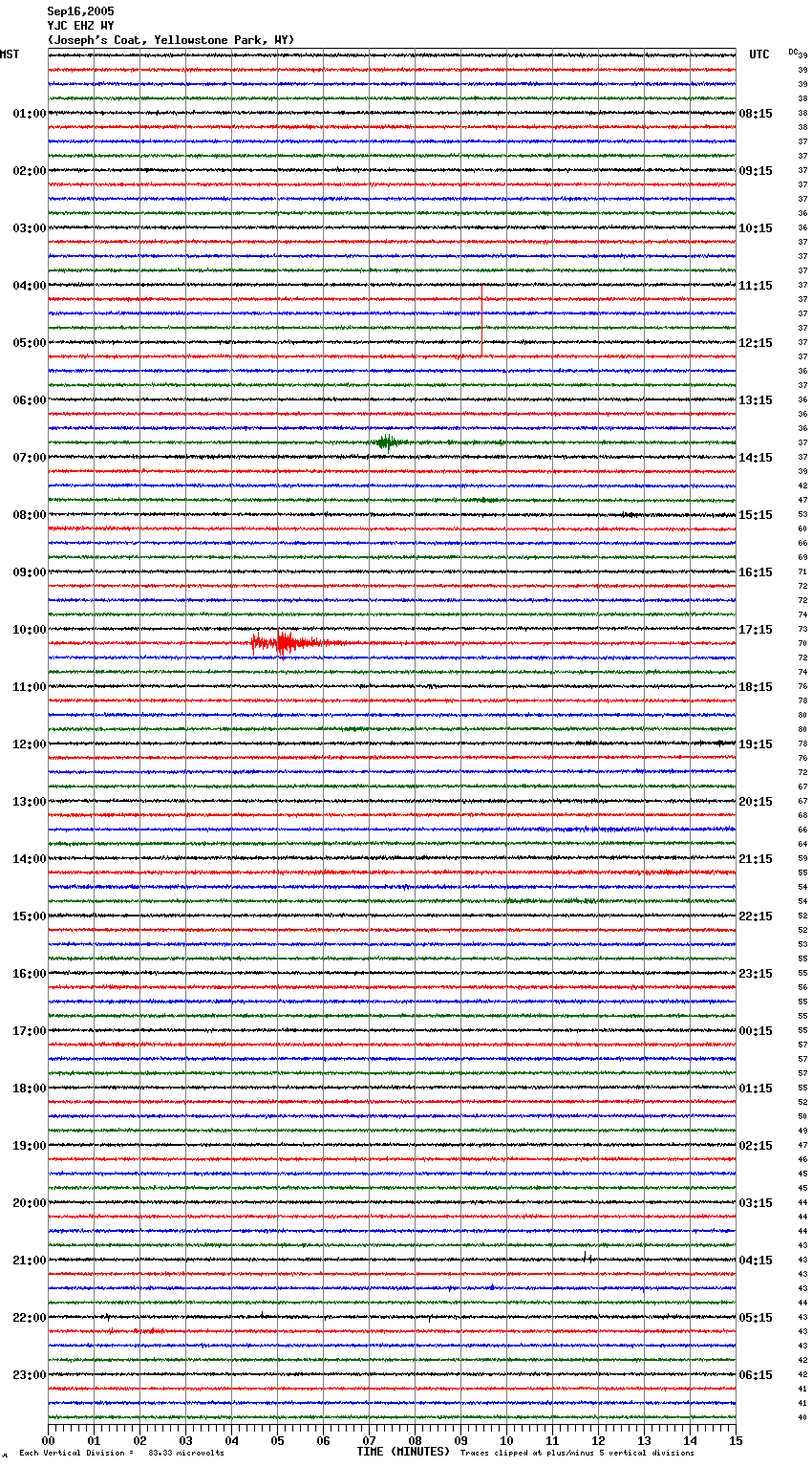Image resolution: width=812 pixels, height=1466 pixels.
Task: Click the 21:15 UTC label
Action: tap(756, 859)
